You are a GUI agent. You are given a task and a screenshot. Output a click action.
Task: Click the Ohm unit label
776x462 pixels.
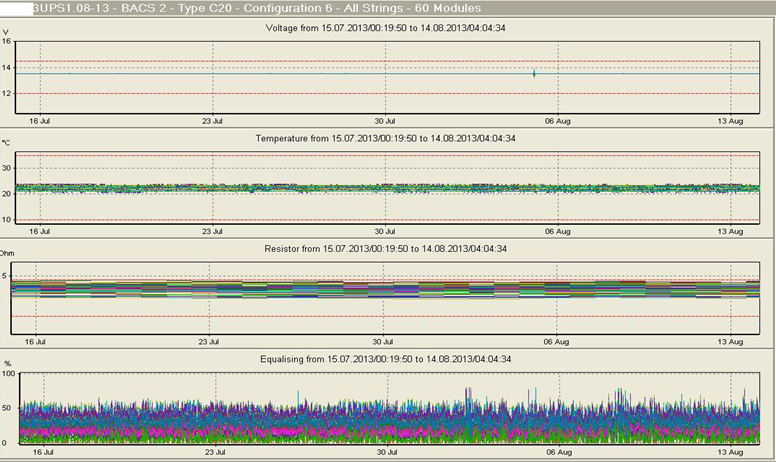pyautogui.click(x=7, y=254)
